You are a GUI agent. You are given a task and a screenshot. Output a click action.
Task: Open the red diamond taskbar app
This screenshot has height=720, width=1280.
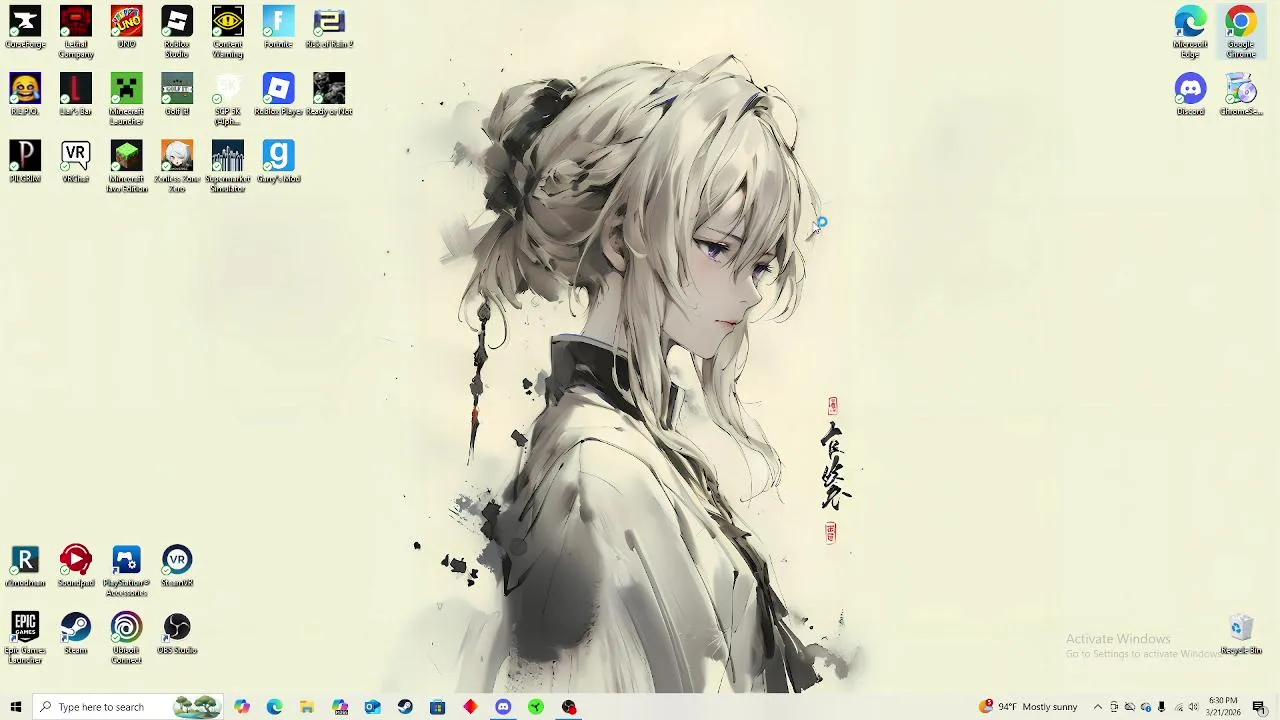click(470, 707)
